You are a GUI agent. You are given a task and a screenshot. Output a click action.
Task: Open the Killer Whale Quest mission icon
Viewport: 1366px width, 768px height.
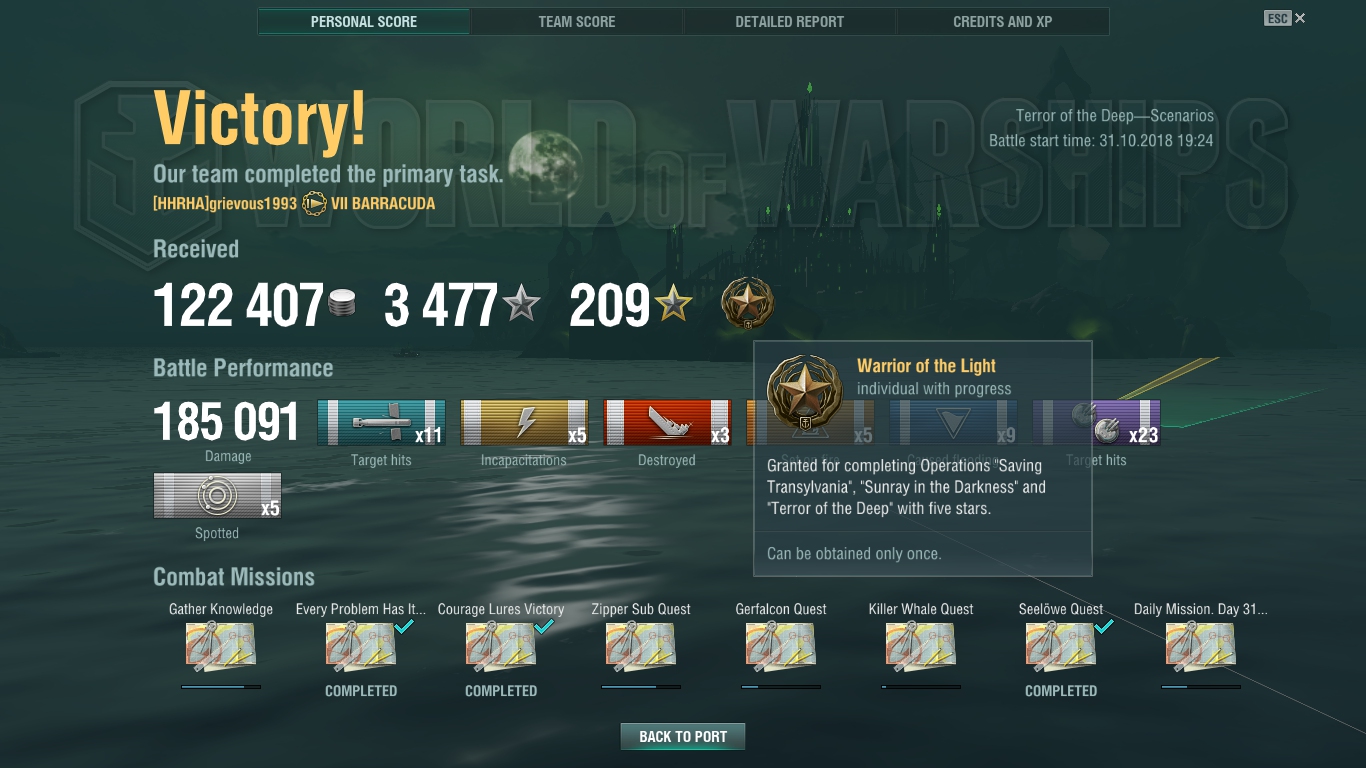point(921,646)
